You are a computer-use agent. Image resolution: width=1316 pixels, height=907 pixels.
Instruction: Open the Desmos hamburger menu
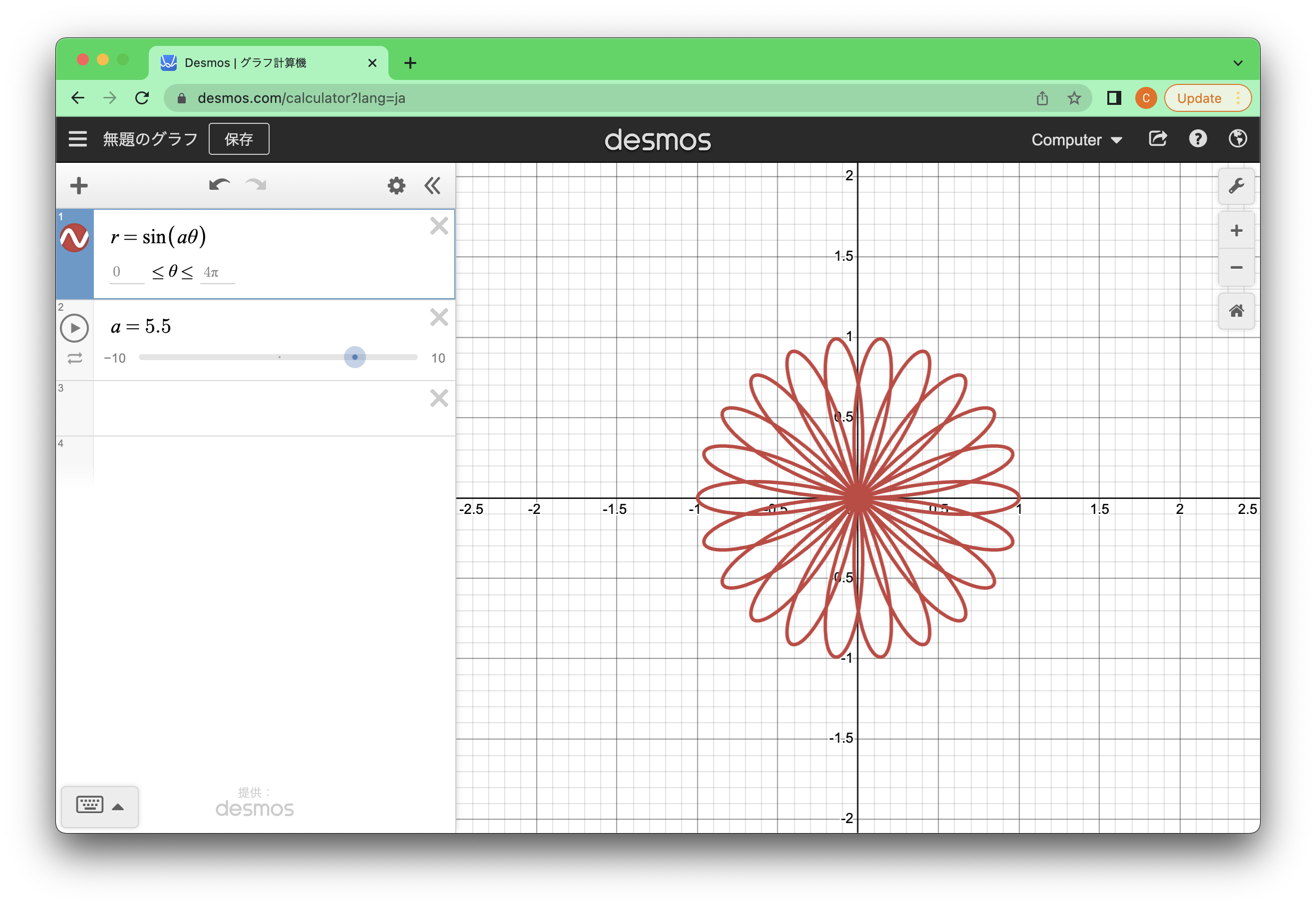coord(78,139)
